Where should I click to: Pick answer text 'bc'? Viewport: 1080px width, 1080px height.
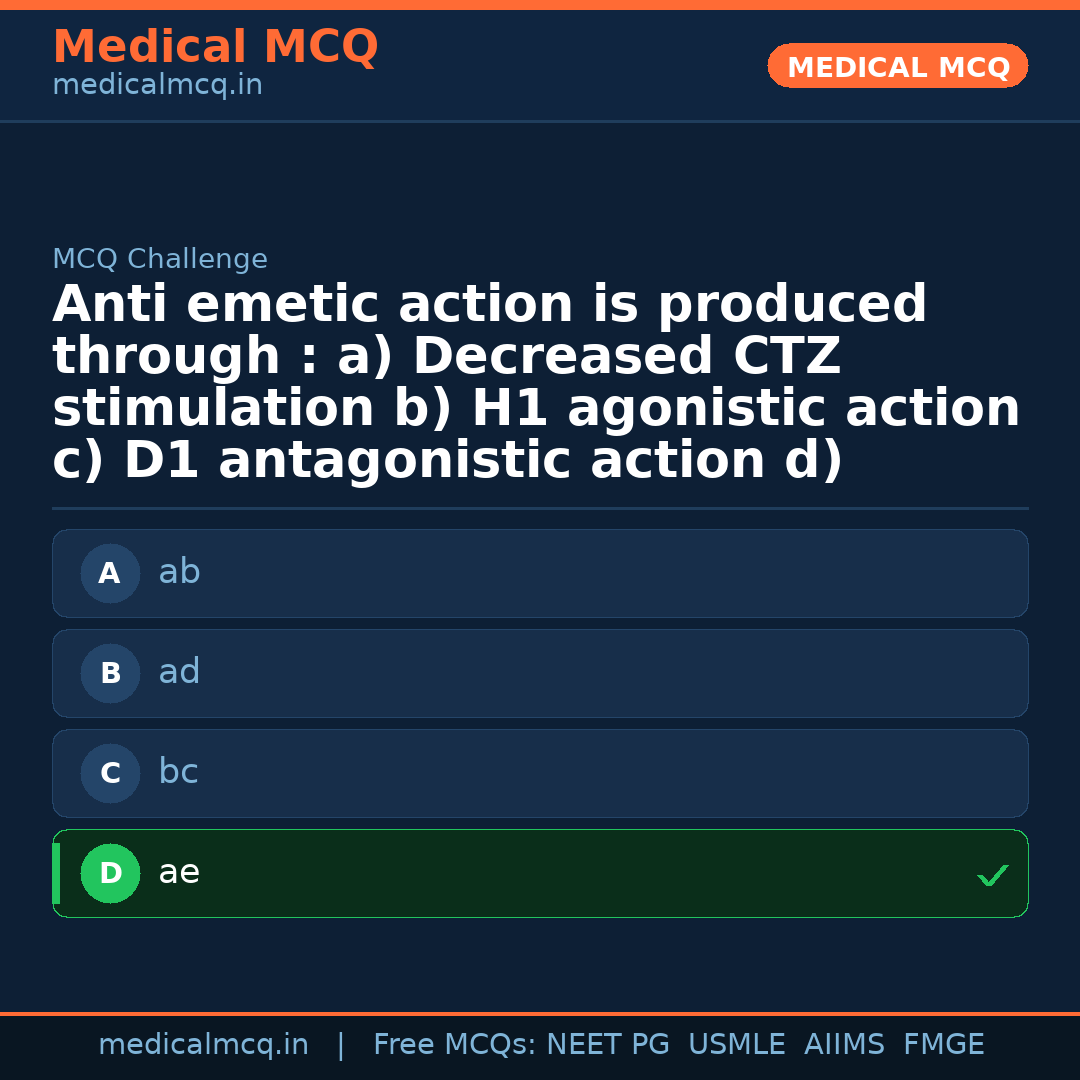pos(178,772)
